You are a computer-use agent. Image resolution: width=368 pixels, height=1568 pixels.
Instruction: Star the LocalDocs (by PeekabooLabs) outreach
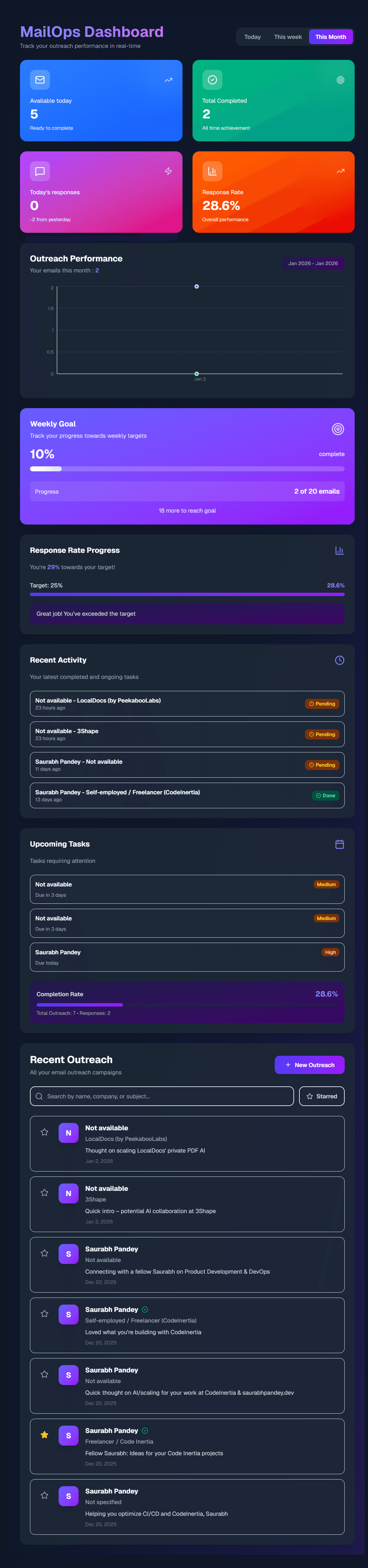click(45, 1132)
